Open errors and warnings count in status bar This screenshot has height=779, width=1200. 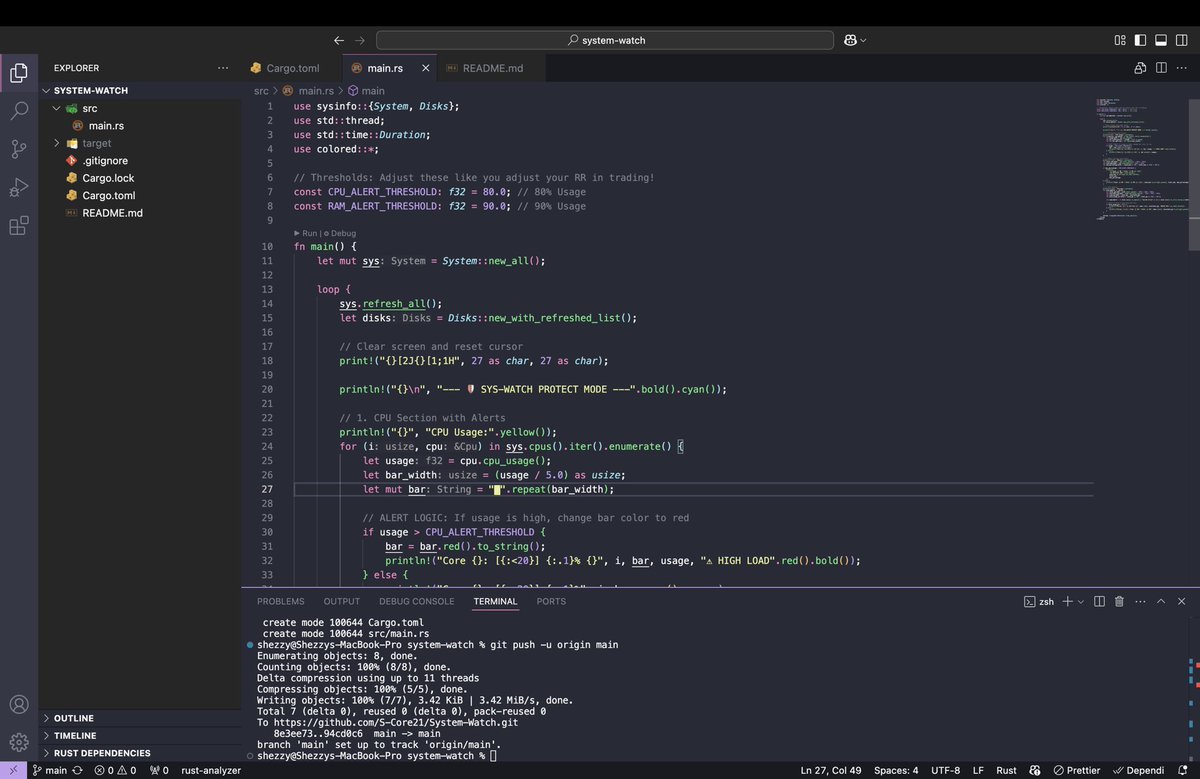coord(115,770)
